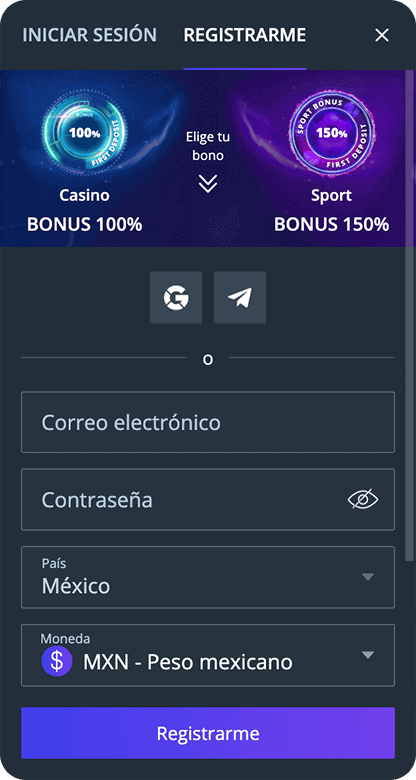
Task: Toggle password visibility eye icon
Action: 363,499
